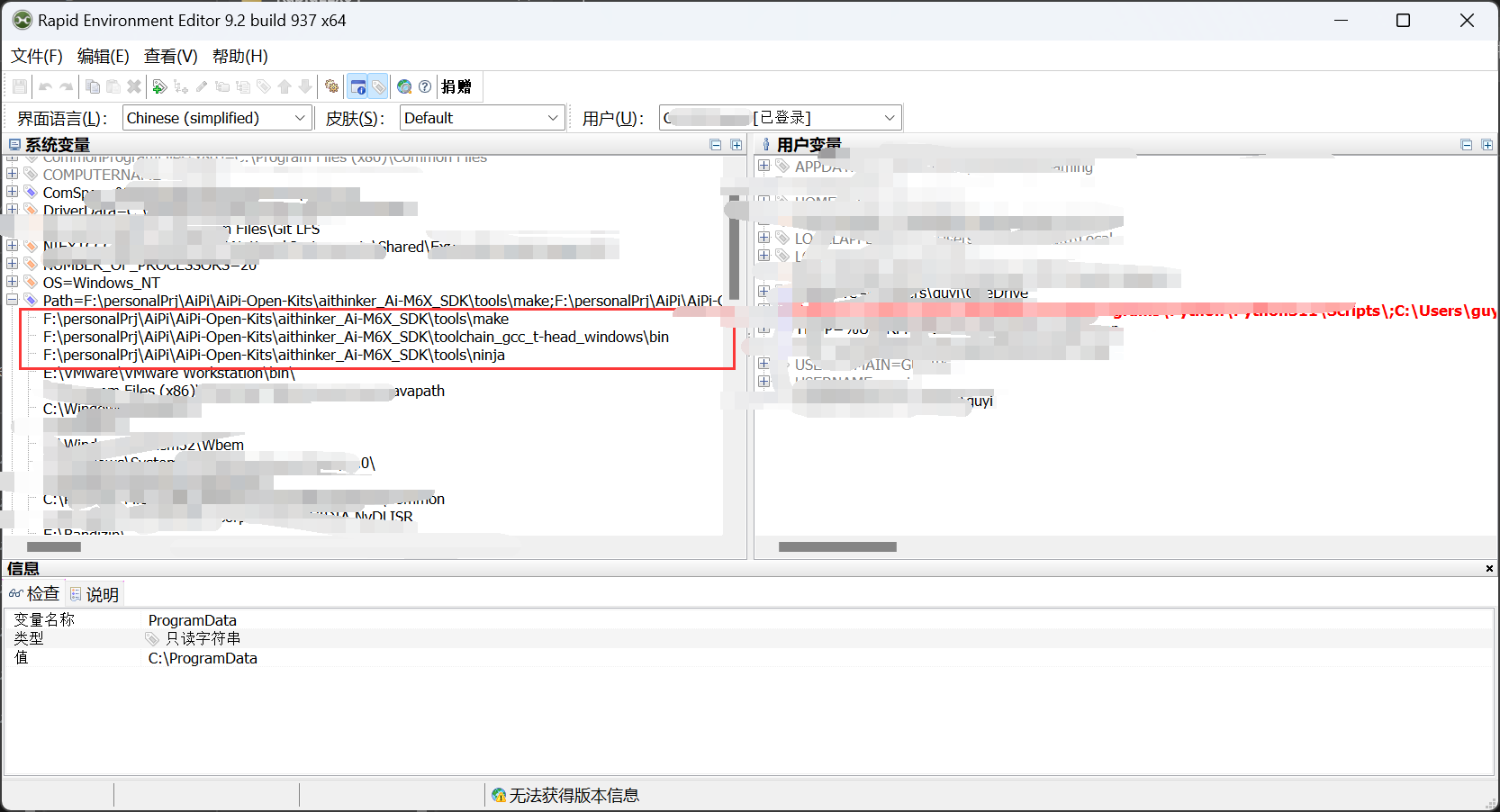The image size is (1500, 812).
Task: Switch to the 说明 tab
Action: point(95,594)
